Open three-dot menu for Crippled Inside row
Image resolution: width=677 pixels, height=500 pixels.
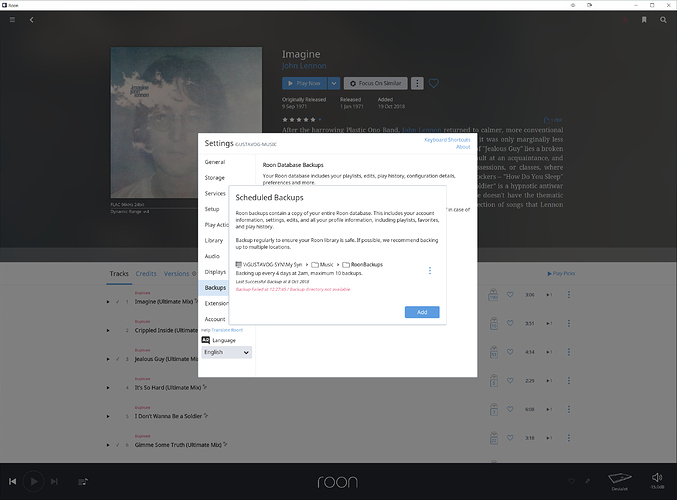(569, 323)
